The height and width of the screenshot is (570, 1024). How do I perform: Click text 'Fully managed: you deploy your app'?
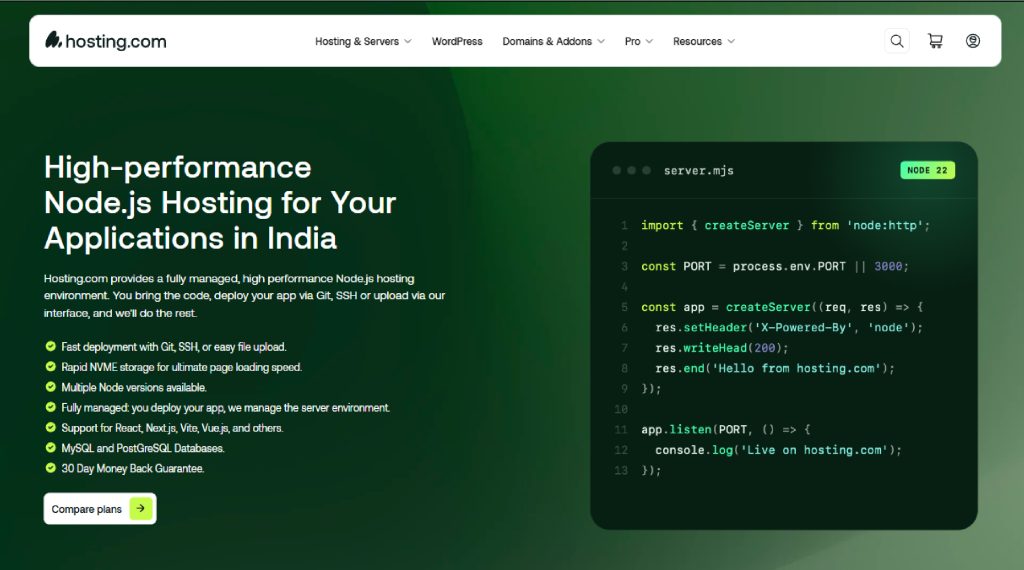225,407
